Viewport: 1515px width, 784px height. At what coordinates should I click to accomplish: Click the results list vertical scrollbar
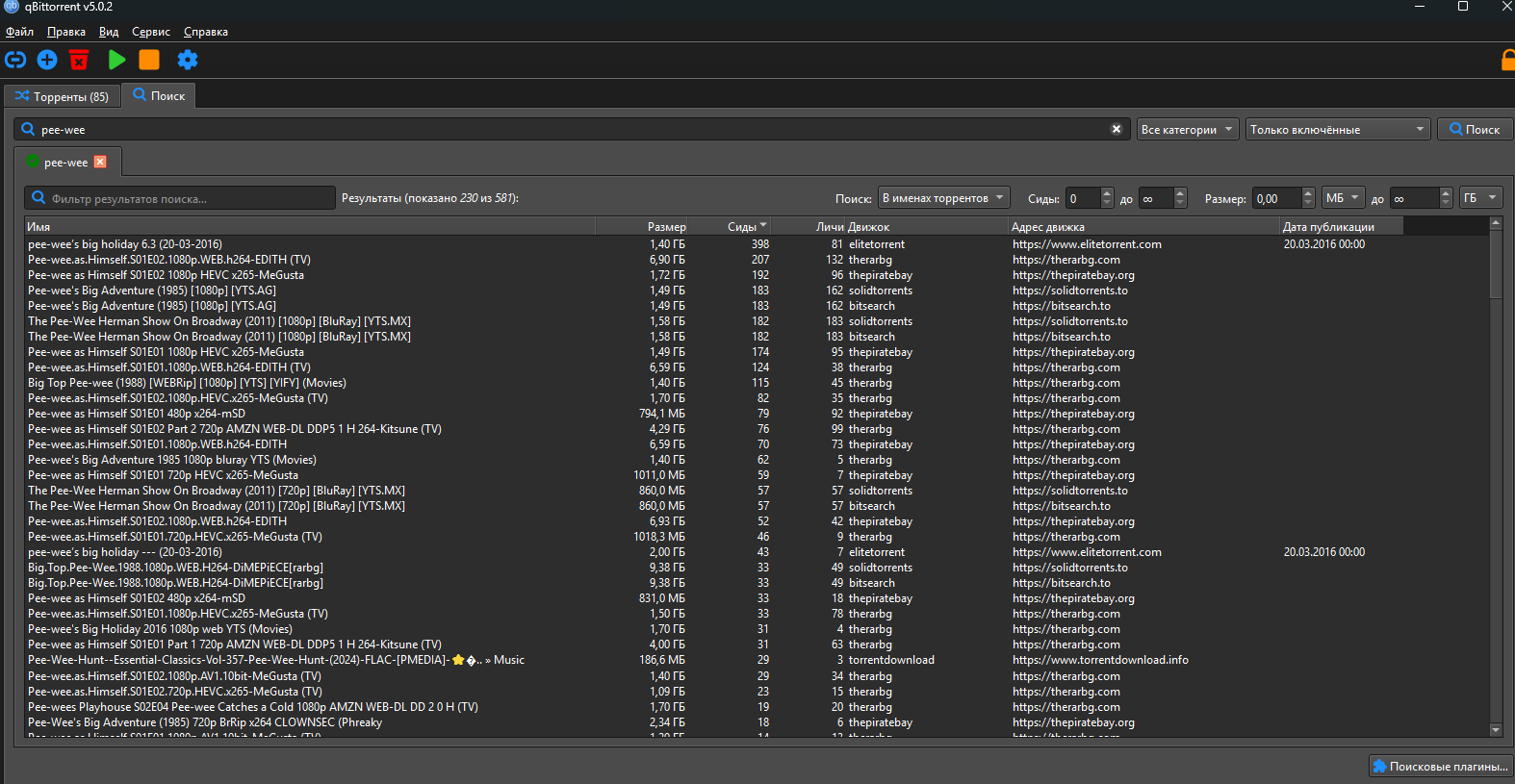pyautogui.click(x=1495, y=481)
